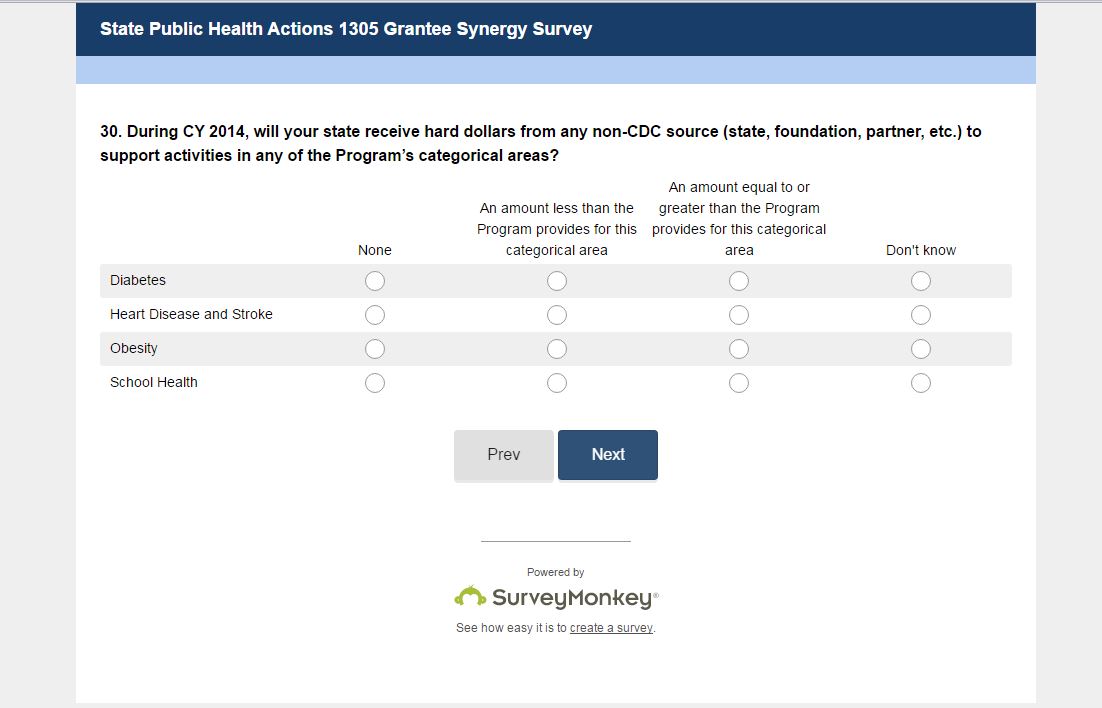Select 'None' for Diabetes
Viewport: 1102px width, 708px height.
[375, 281]
